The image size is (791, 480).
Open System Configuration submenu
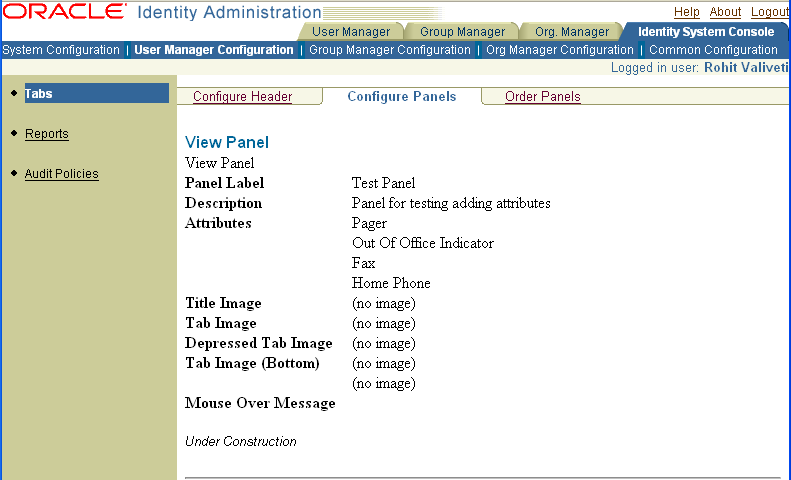pyautogui.click(x=61, y=50)
